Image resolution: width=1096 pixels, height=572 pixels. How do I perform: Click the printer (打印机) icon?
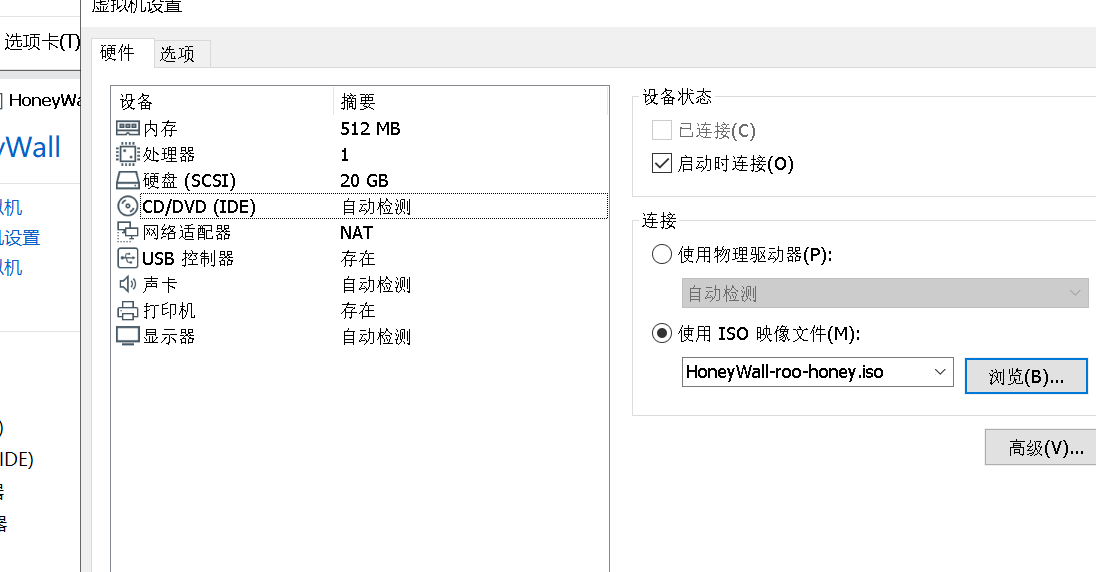click(128, 311)
